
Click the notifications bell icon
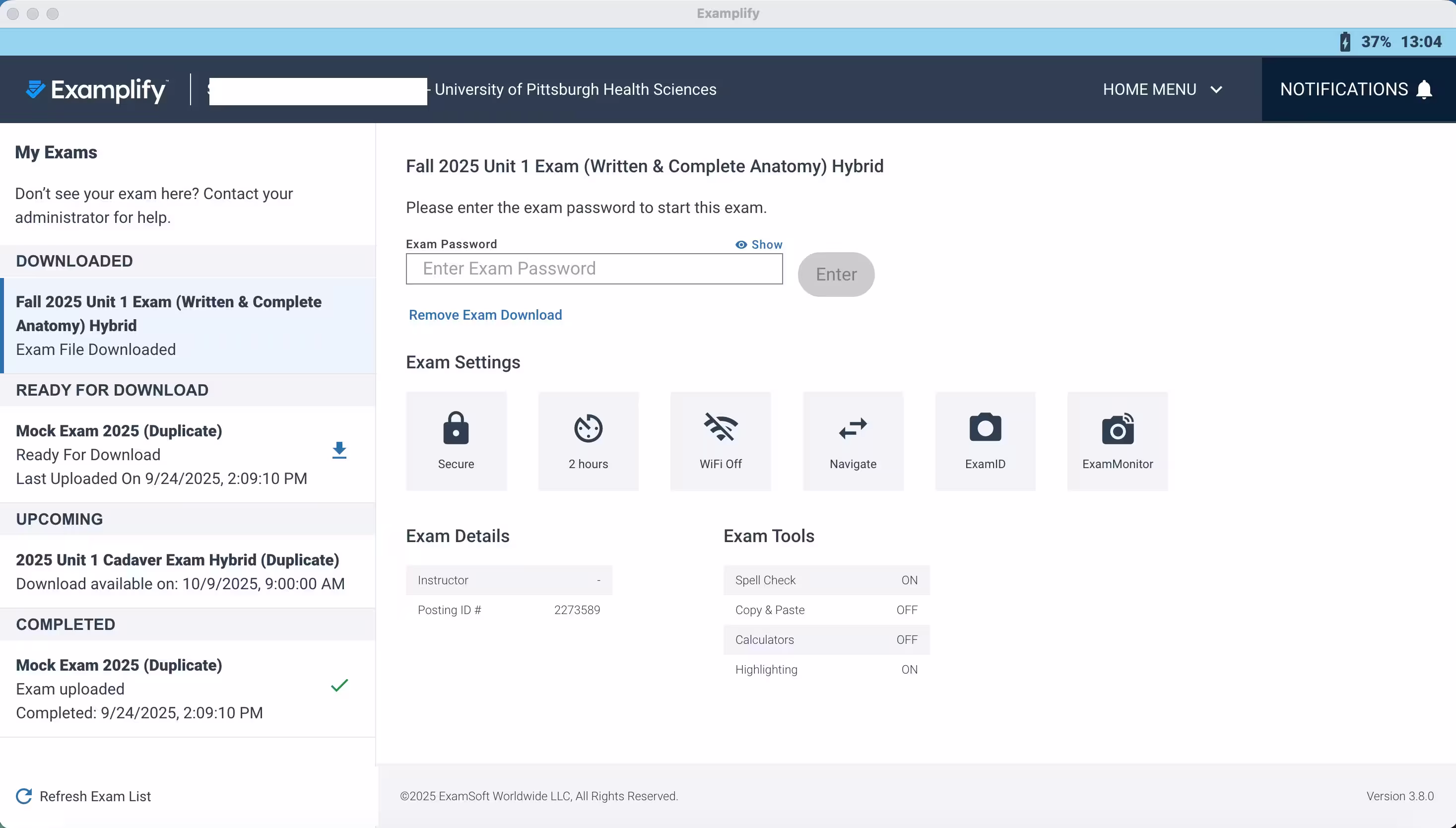[1424, 90]
